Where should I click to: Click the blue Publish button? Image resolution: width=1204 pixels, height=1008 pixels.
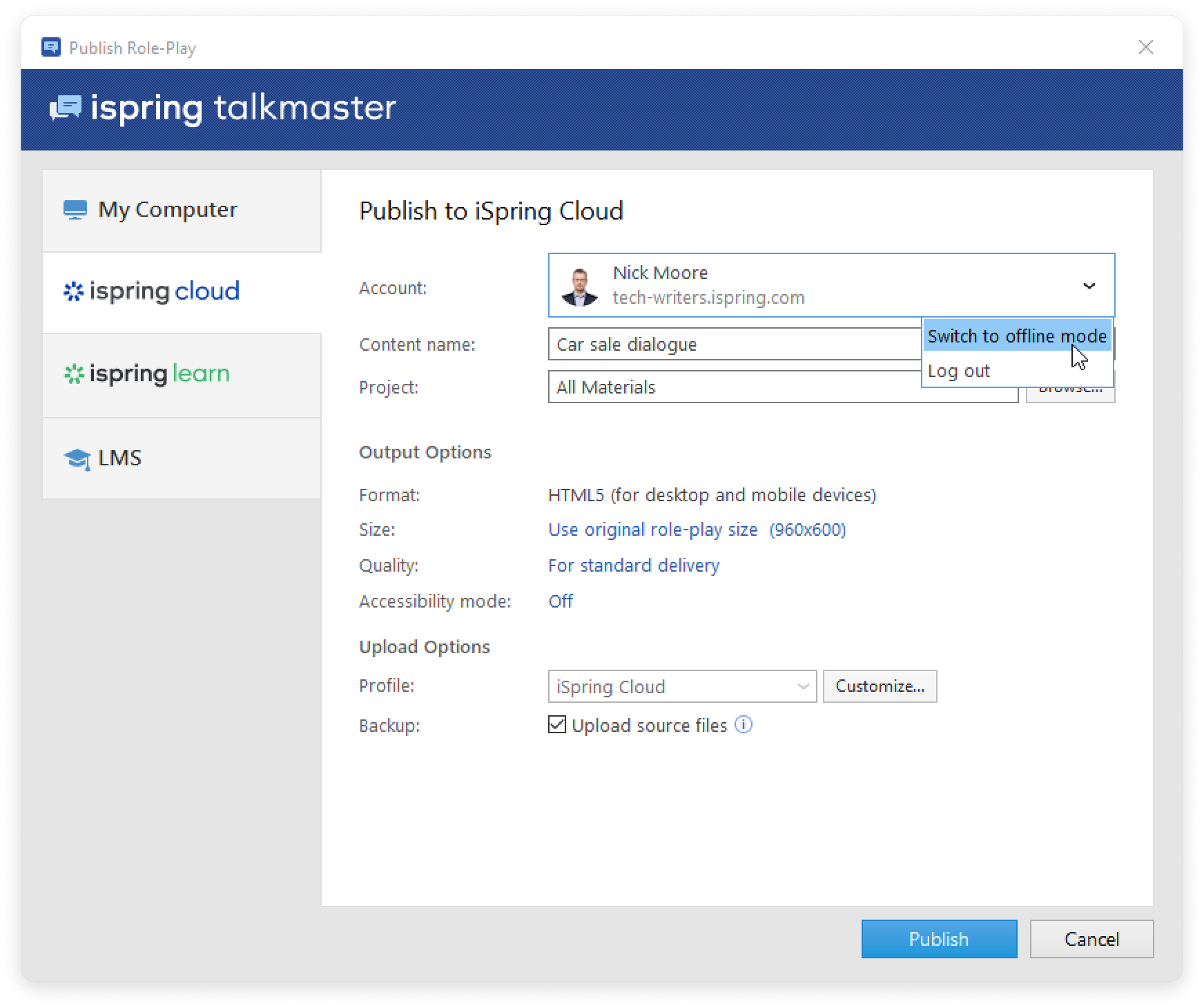[x=939, y=939]
